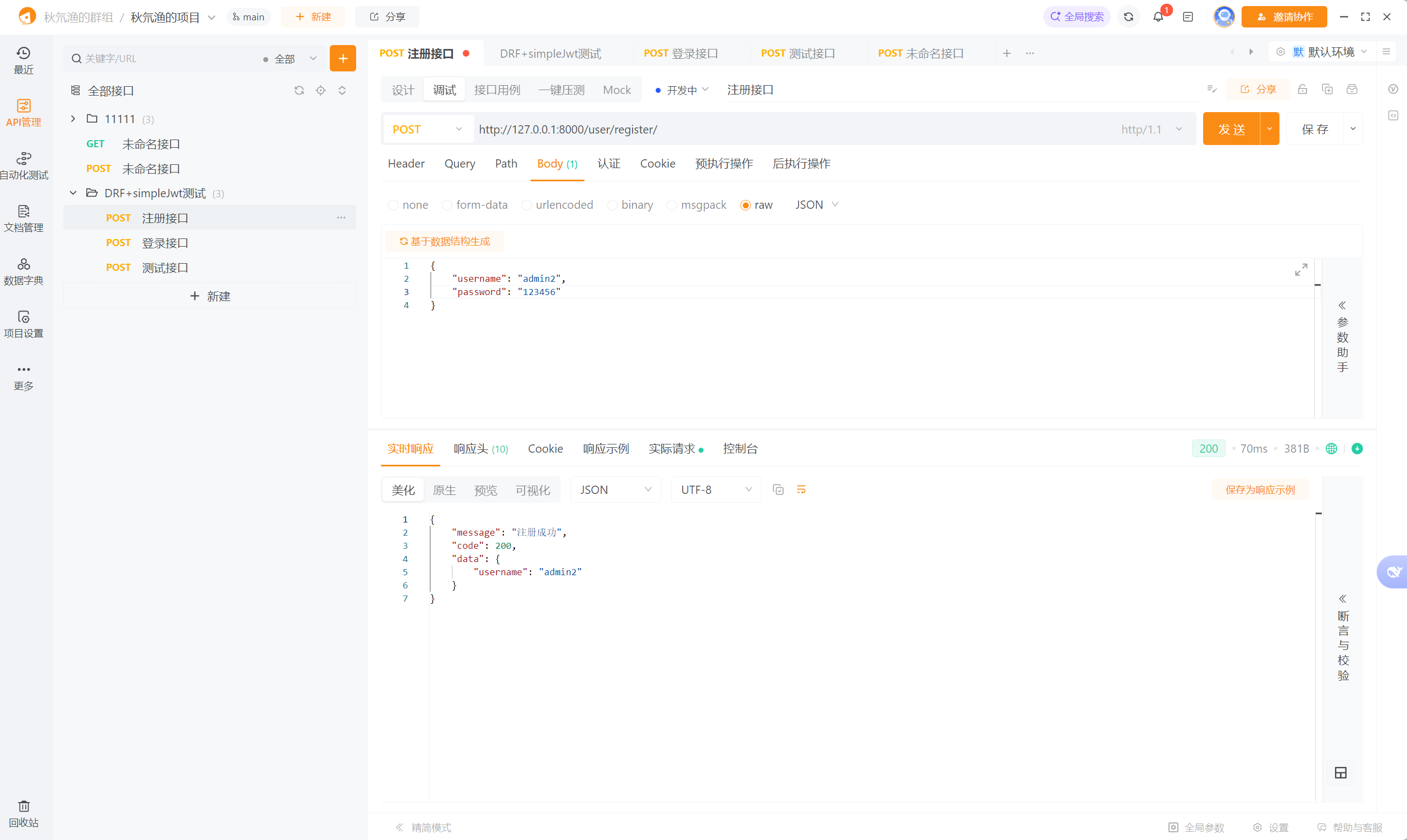Viewport: 1407px width, 840px height.
Task: Click the 发送 send button
Action: [1231, 129]
